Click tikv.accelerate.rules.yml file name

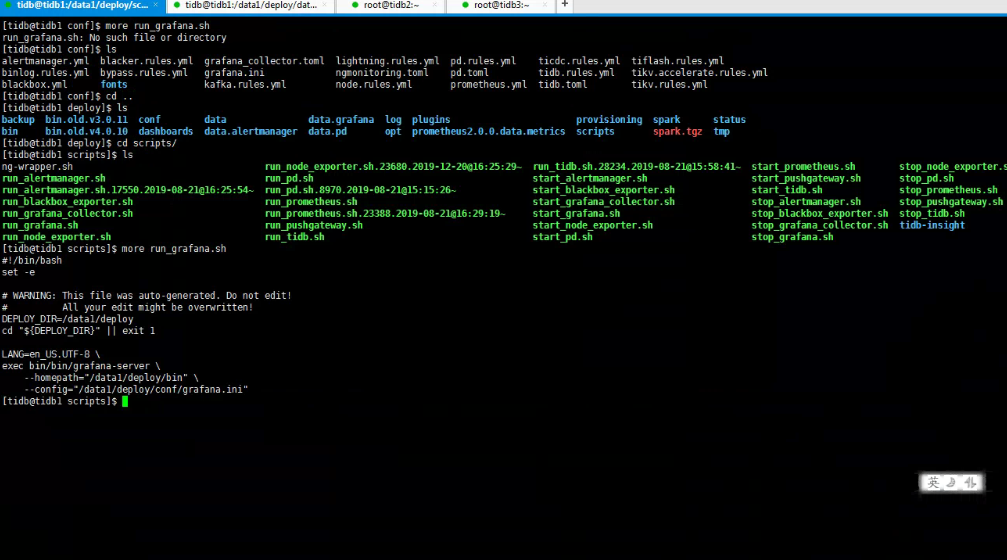pos(699,73)
